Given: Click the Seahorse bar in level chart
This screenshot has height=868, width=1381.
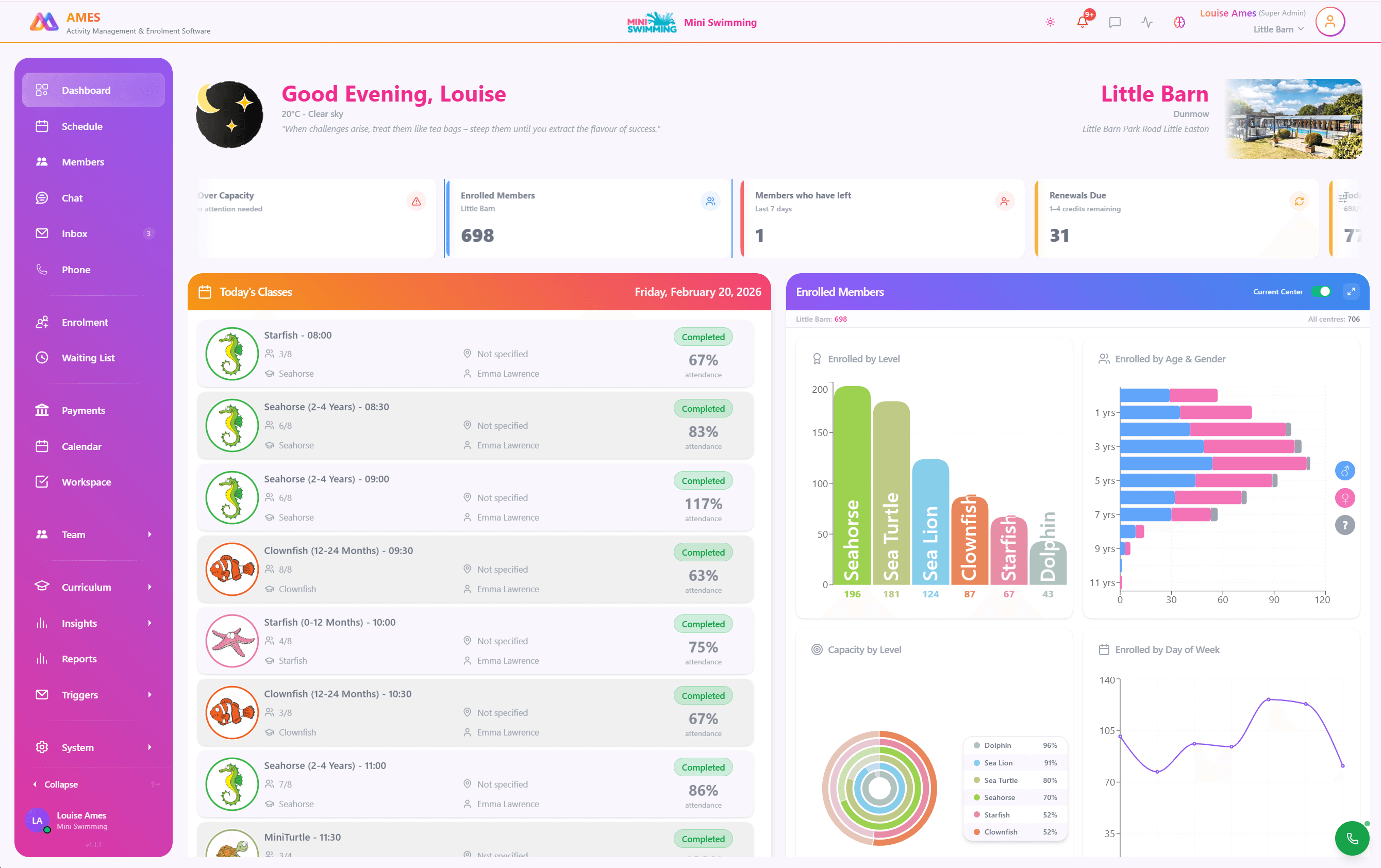Looking at the screenshot, I should coord(852,486).
